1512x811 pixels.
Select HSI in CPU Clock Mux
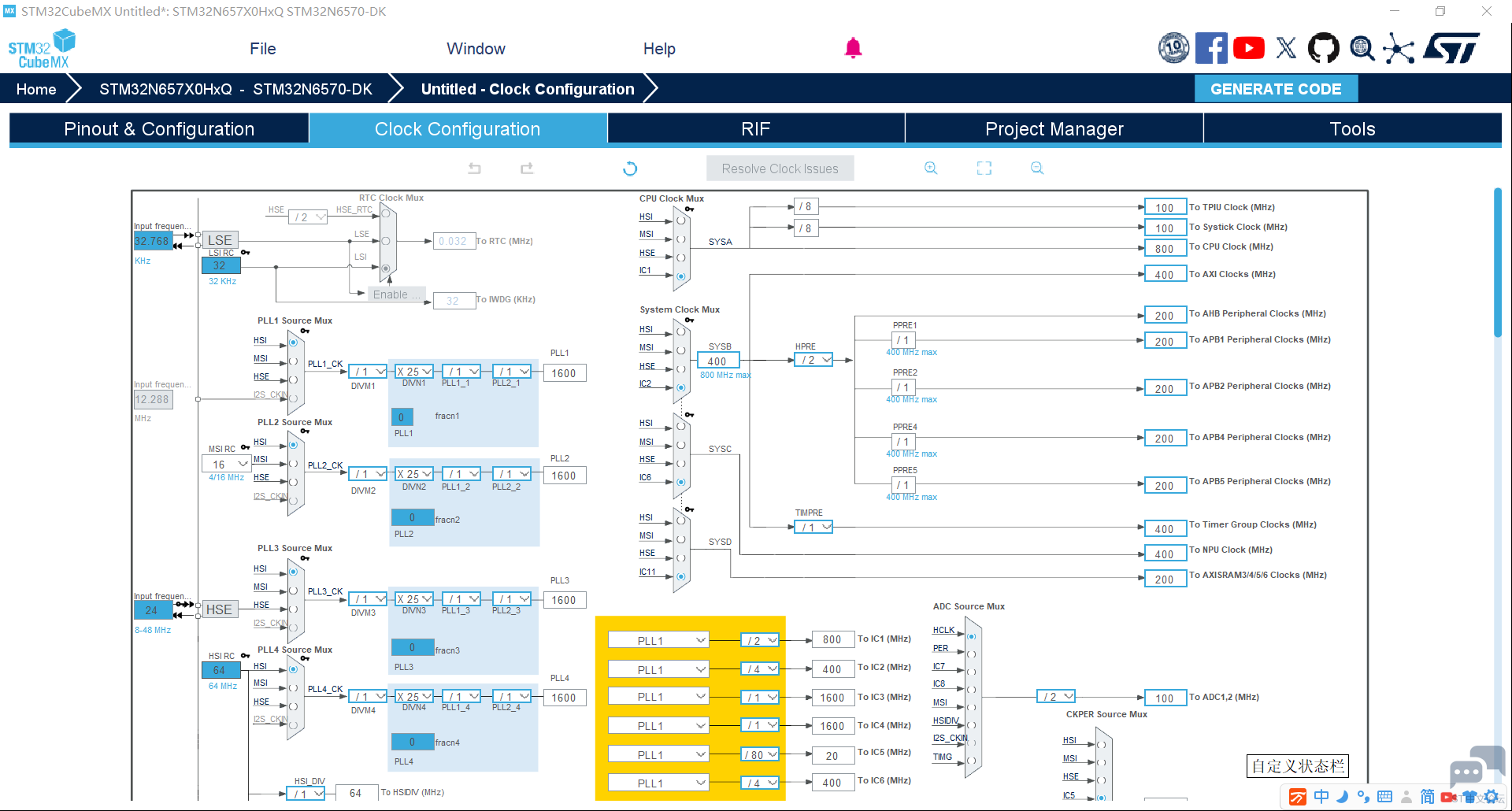click(680, 220)
